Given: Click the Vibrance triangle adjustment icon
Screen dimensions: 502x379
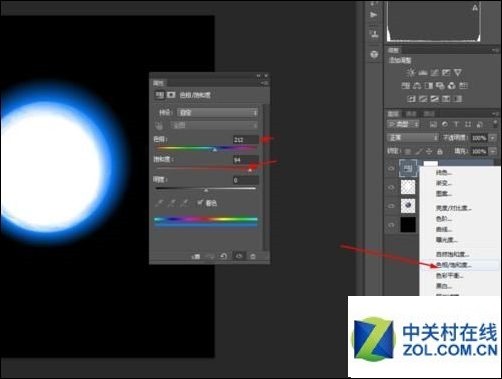Looking at the screenshot, I should click(x=458, y=72).
